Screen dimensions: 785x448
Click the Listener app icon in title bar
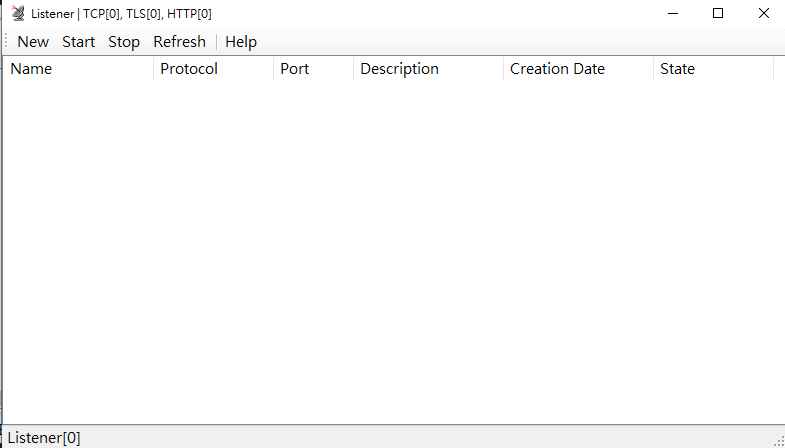pos(17,14)
